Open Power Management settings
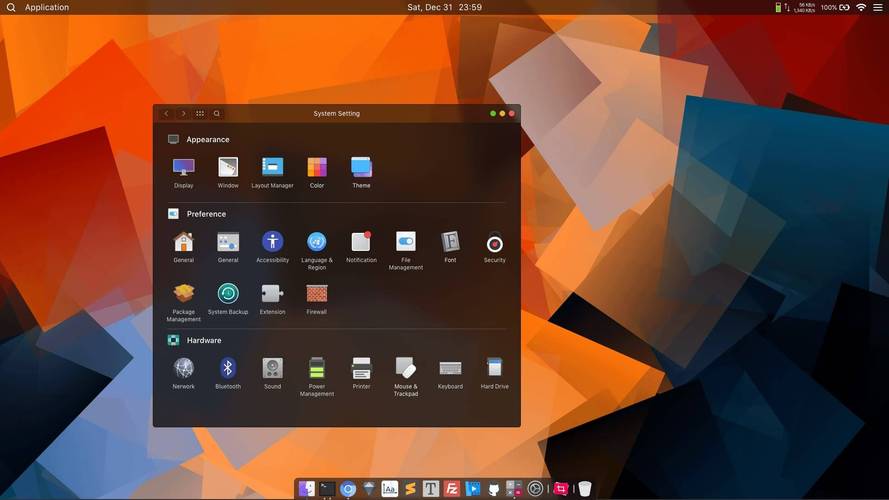This screenshot has width=889, height=500. point(316,377)
